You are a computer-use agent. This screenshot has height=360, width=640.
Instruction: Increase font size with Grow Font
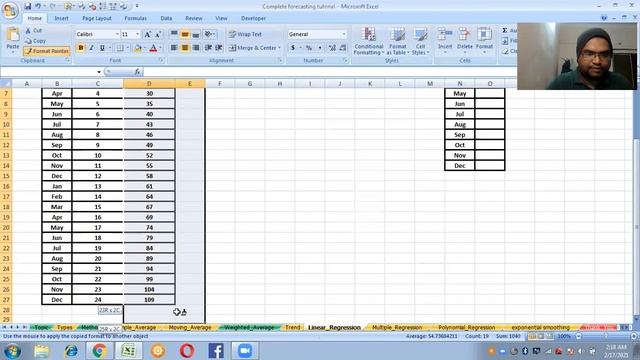pos(148,34)
